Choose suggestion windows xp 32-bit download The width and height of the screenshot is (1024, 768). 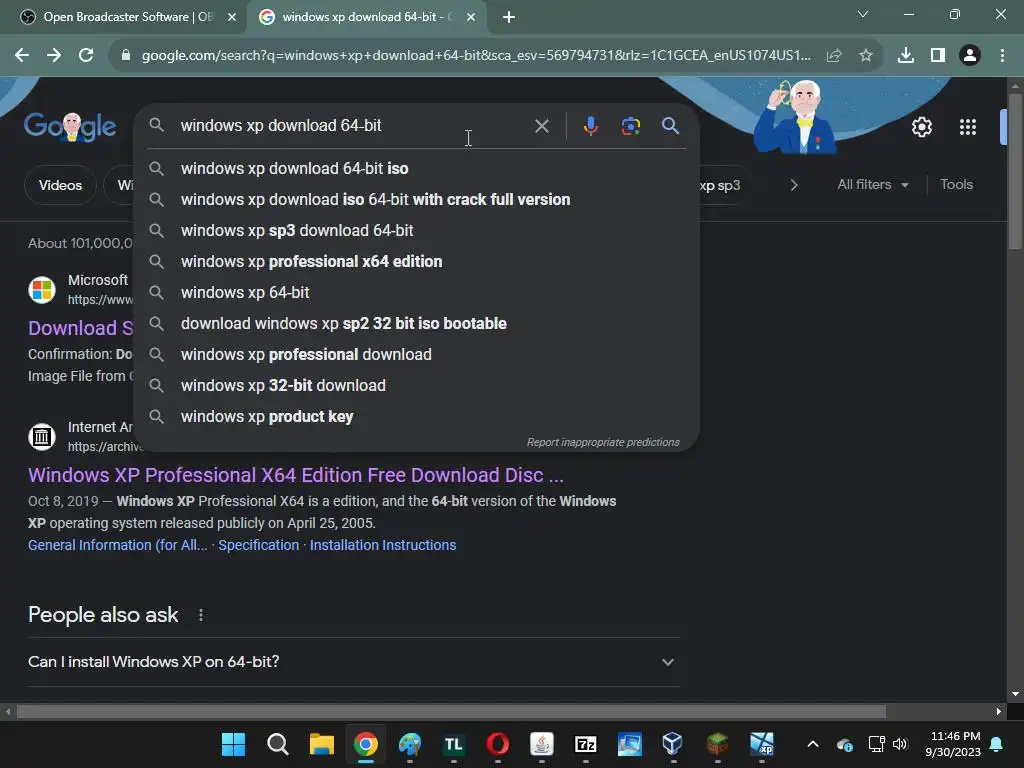(416, 386)
